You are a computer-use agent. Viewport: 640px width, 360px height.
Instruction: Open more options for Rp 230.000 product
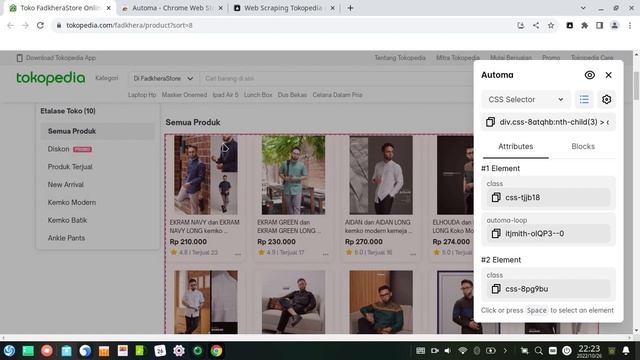tap(325, 253)
